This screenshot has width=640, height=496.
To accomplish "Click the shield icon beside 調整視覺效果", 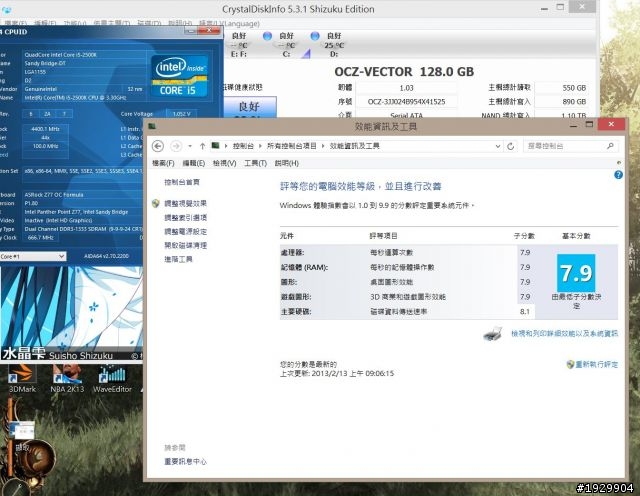I will click(x=156, y=203).
